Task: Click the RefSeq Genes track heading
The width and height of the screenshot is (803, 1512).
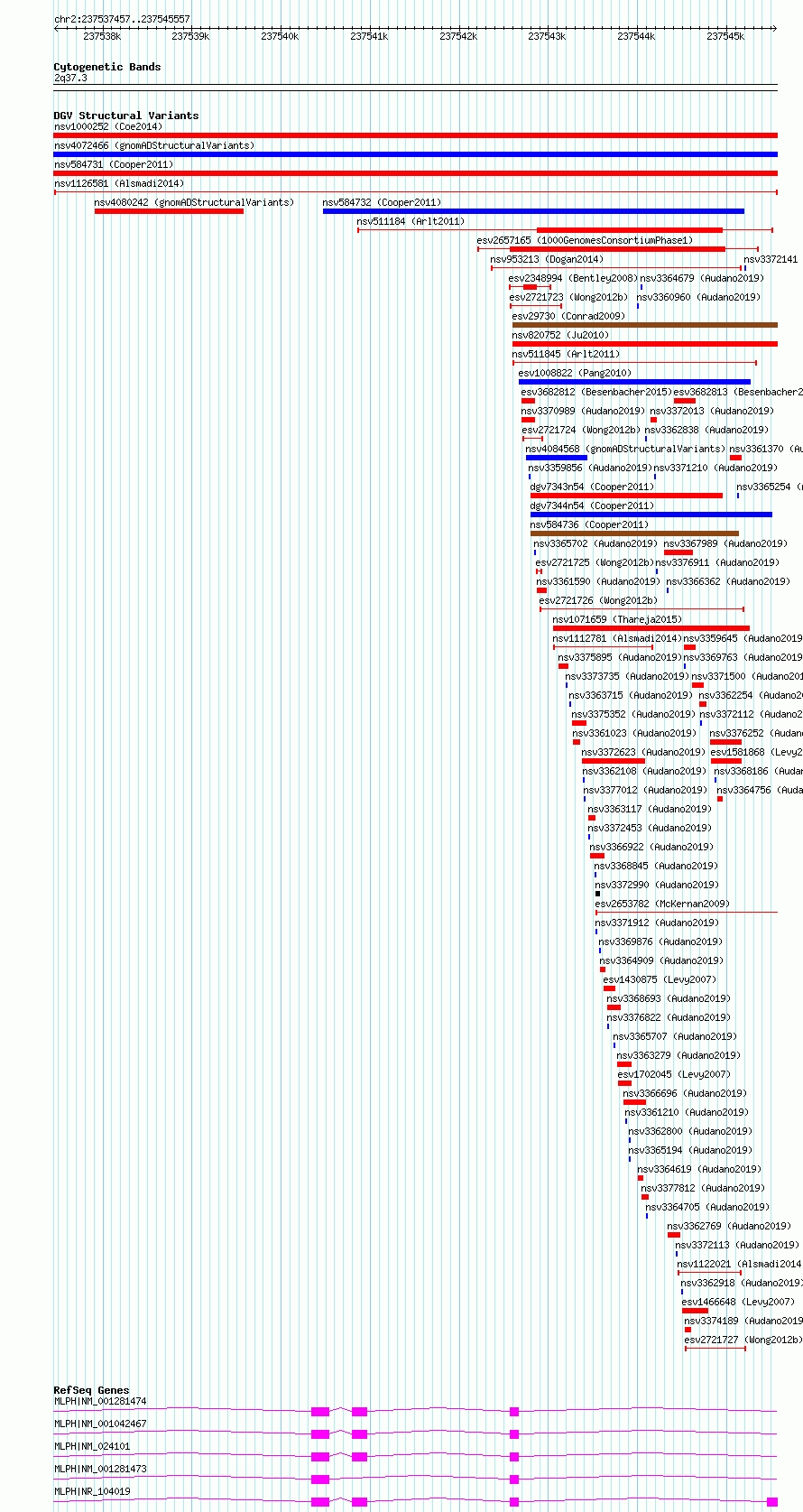Action: pos(91,1390)
